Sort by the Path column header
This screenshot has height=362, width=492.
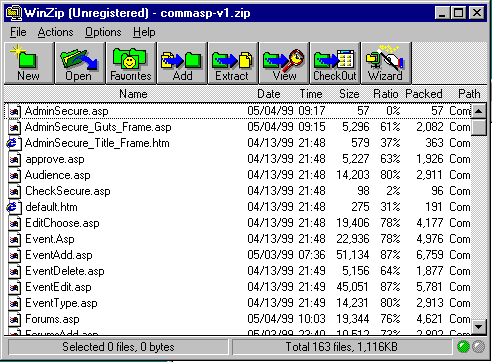pos(469,94)
